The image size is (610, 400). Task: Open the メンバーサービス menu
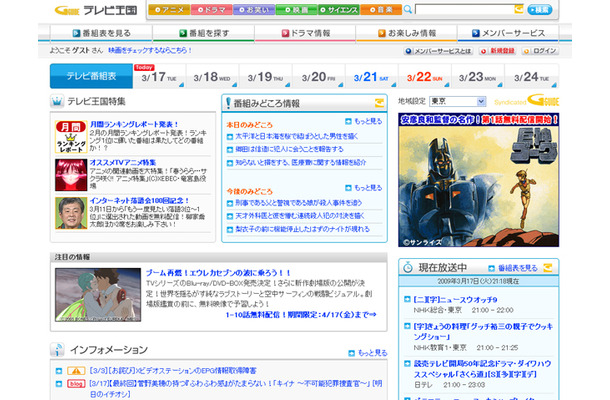click(x=508, y=33)
